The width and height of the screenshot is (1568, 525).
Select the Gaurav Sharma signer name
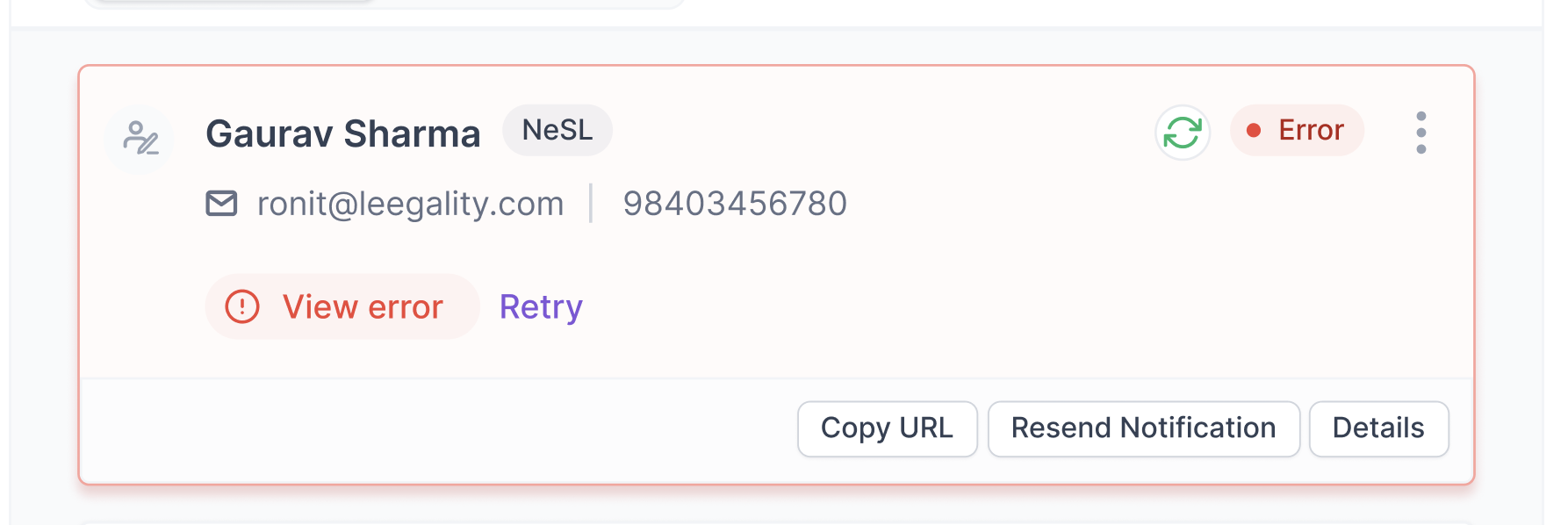[343, 134]
